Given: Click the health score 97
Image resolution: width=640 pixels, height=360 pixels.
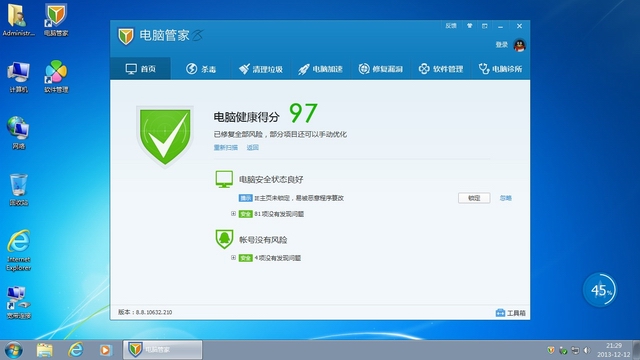Looking at the screenshot, I should (x=303, y=113).
